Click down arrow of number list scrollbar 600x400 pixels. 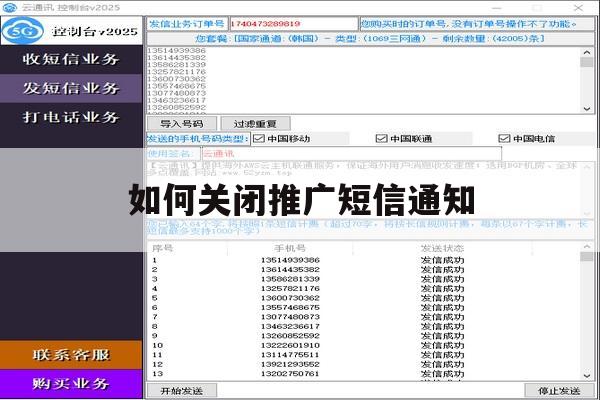coord(587,109)
